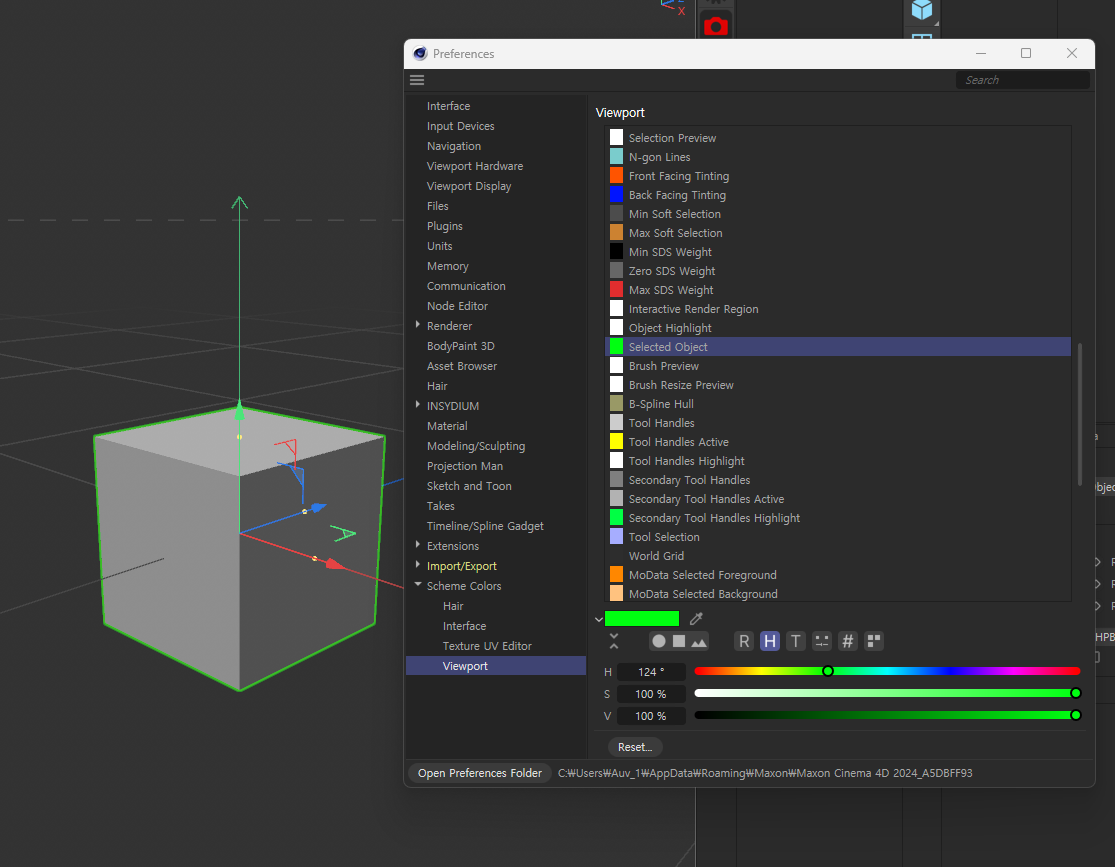Switch to color wheel mode
Image resolution: width=1115 pixels, height=867 pixels.
point(659,641)
